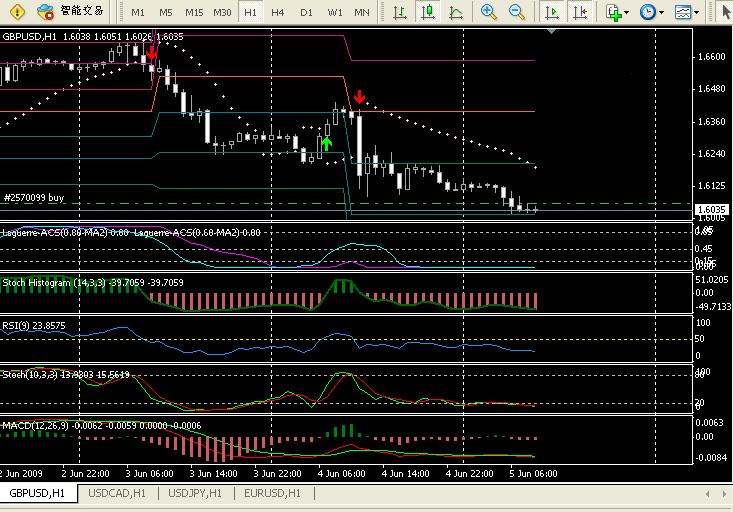733x512 pixels.
Task: Select the H1 timeframe button
Action: point(251,12)
